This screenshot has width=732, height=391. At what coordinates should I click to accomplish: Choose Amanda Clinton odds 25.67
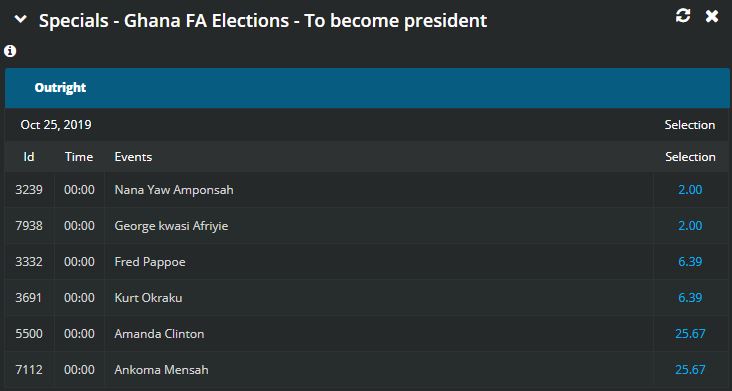pyautogui.click(x=690, y=334)
